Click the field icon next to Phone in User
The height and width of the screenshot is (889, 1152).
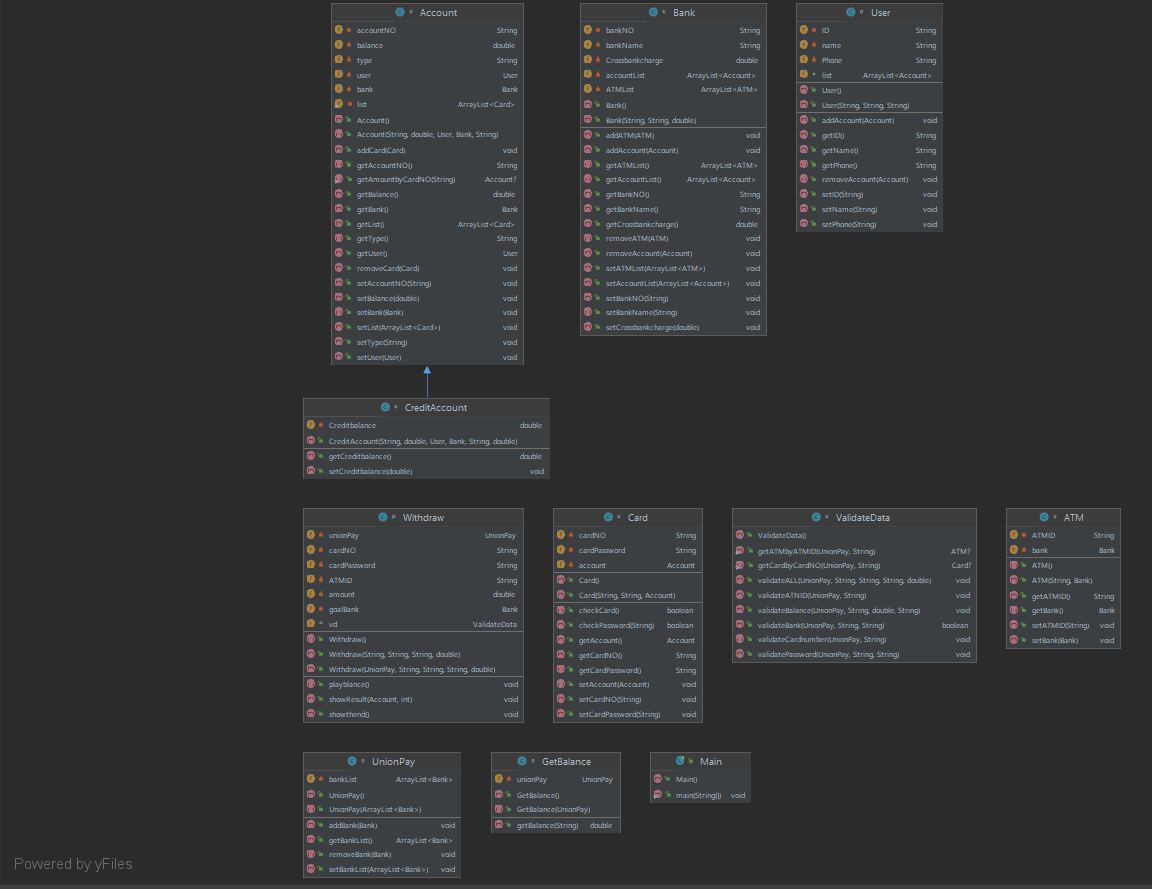tap(804, 60)
